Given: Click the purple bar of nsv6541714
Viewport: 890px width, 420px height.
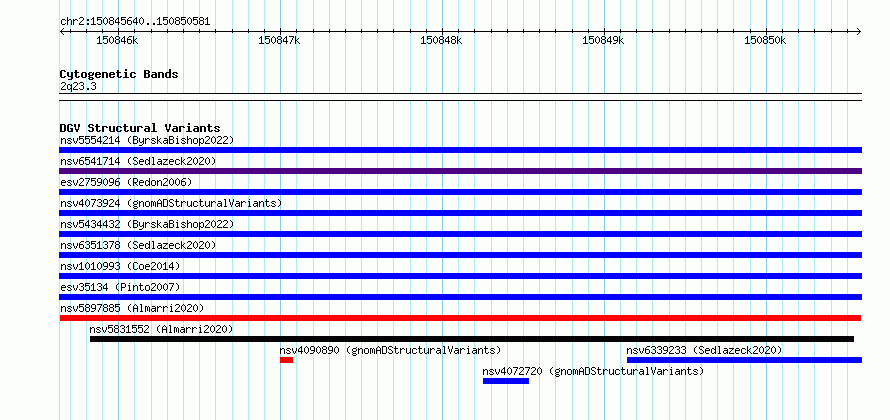Looking at the screenshot, I should 460,171.
